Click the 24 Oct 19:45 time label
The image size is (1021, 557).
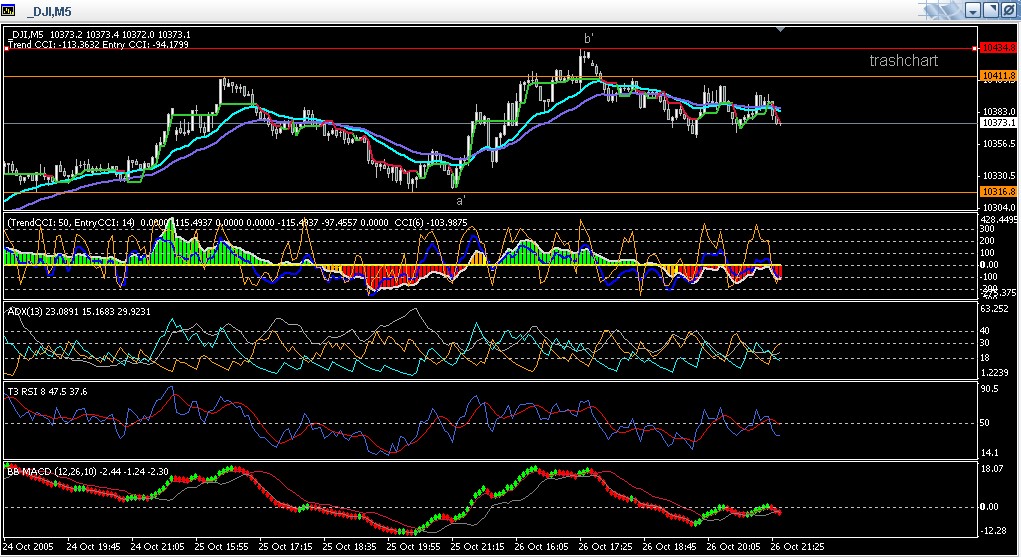pos(93,547)
